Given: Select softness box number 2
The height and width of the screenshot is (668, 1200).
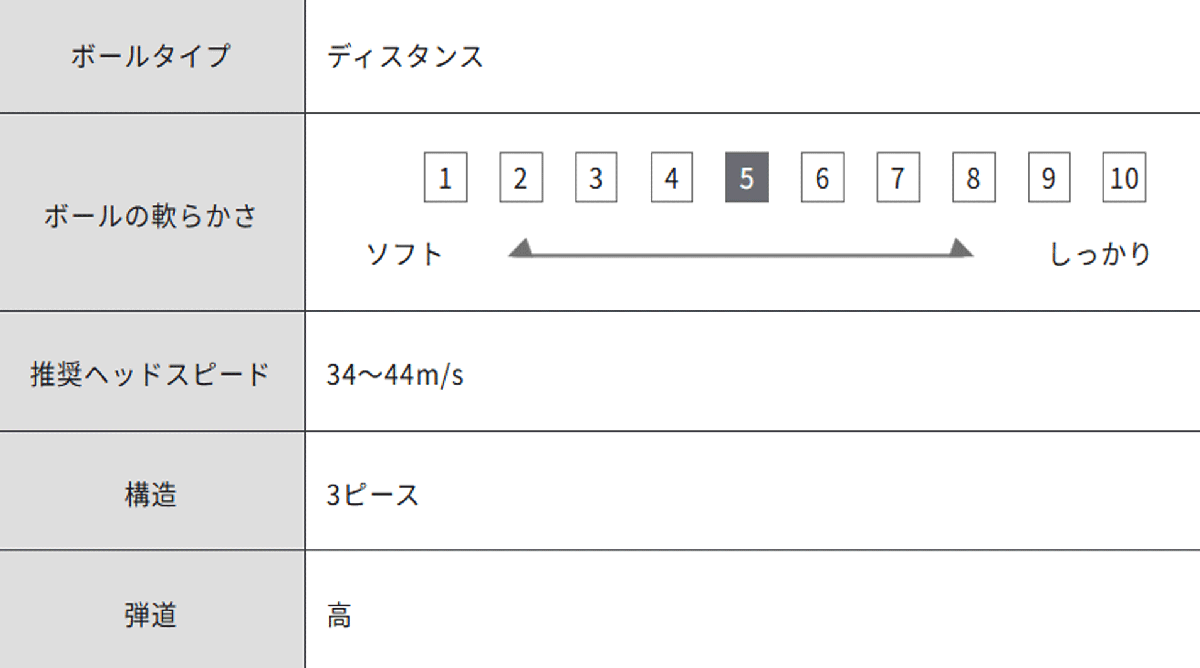Looking at the screenshot, I should [x=521, y=178].
